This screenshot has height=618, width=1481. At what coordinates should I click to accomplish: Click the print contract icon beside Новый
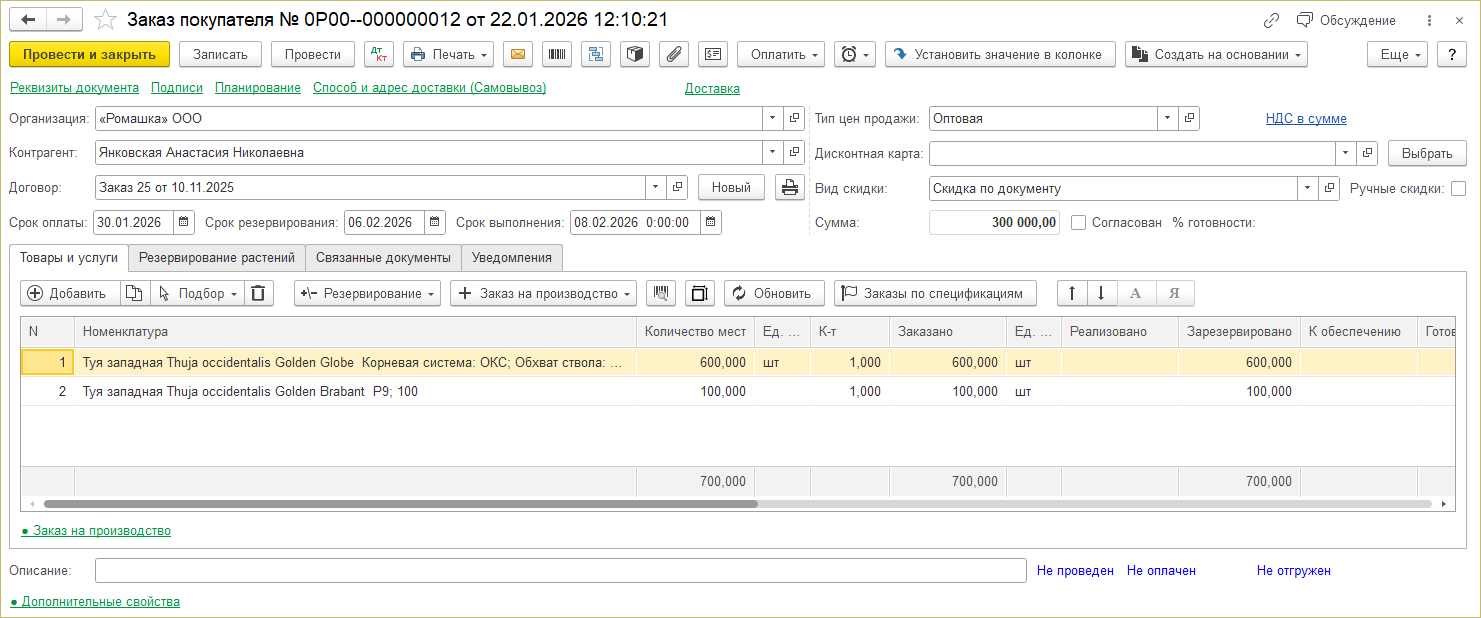(x=789, y=187)
